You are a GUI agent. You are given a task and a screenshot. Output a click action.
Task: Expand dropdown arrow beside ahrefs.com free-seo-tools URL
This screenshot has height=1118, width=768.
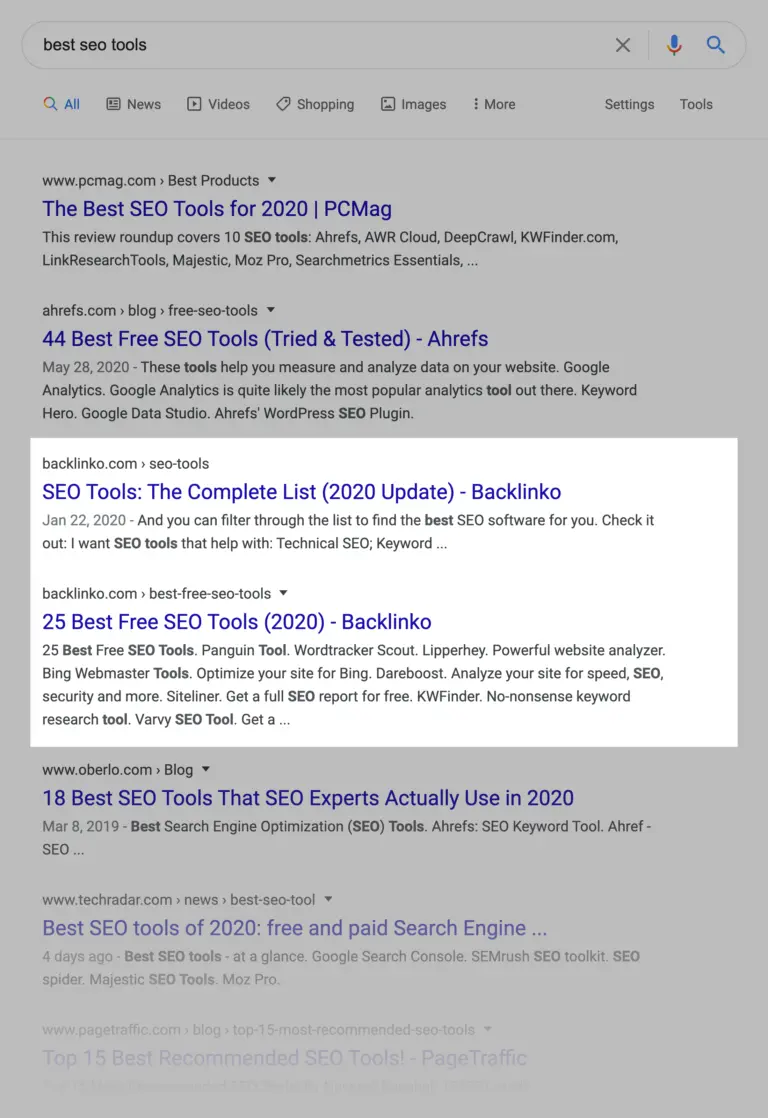(270, 311)
